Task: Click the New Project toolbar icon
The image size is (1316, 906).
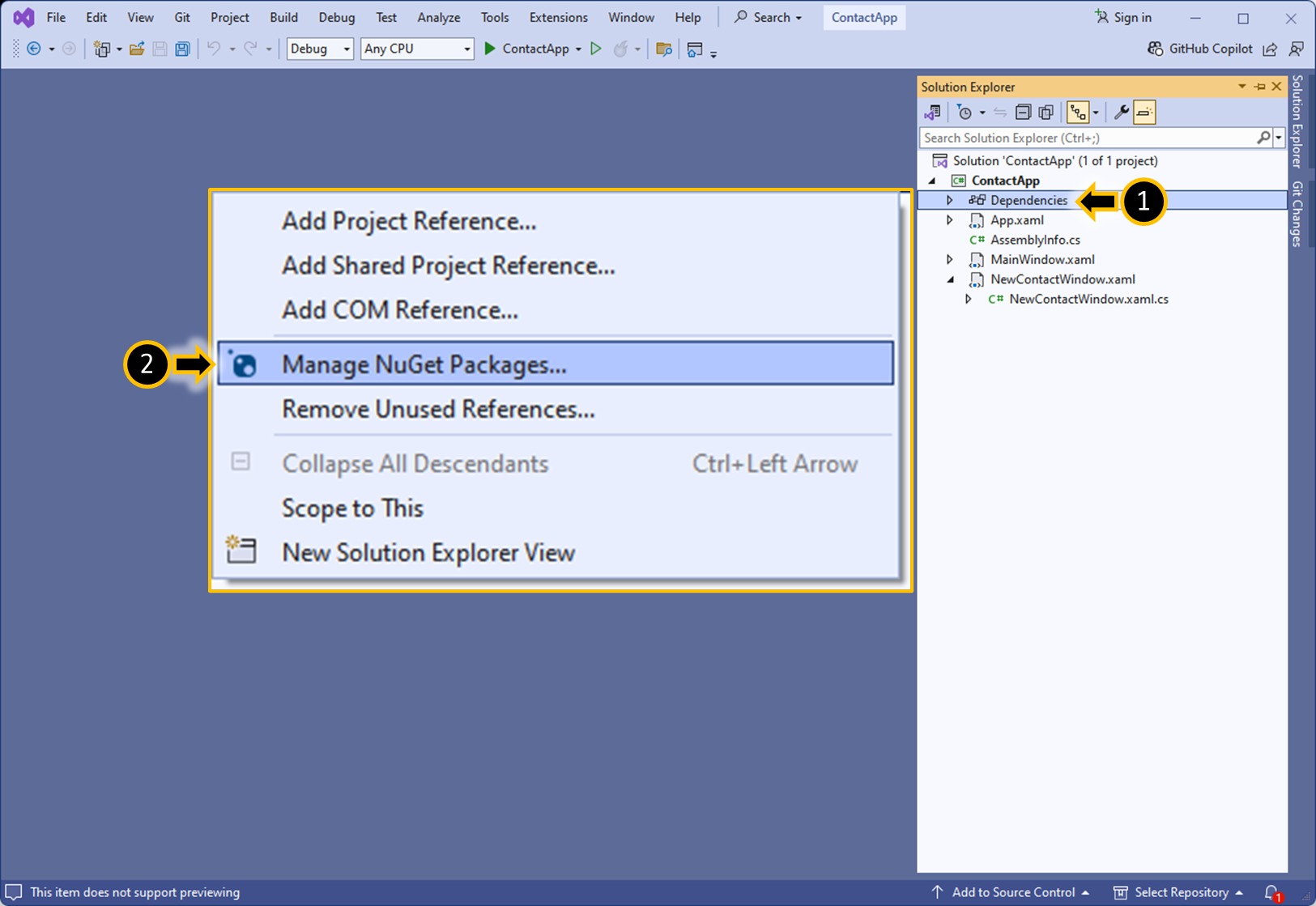Action: pyautogui.click(x=102, y=49)
